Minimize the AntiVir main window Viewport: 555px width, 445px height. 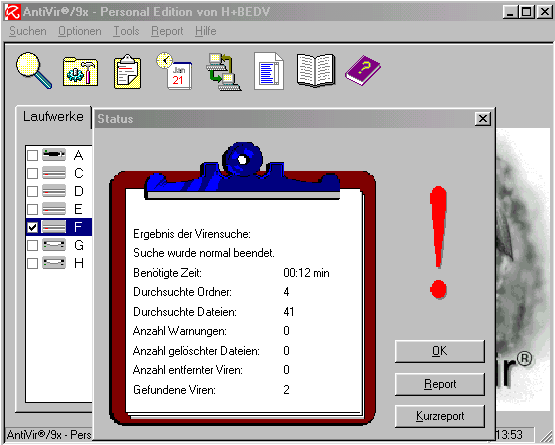pyautogui.click(x=510, y=12)
